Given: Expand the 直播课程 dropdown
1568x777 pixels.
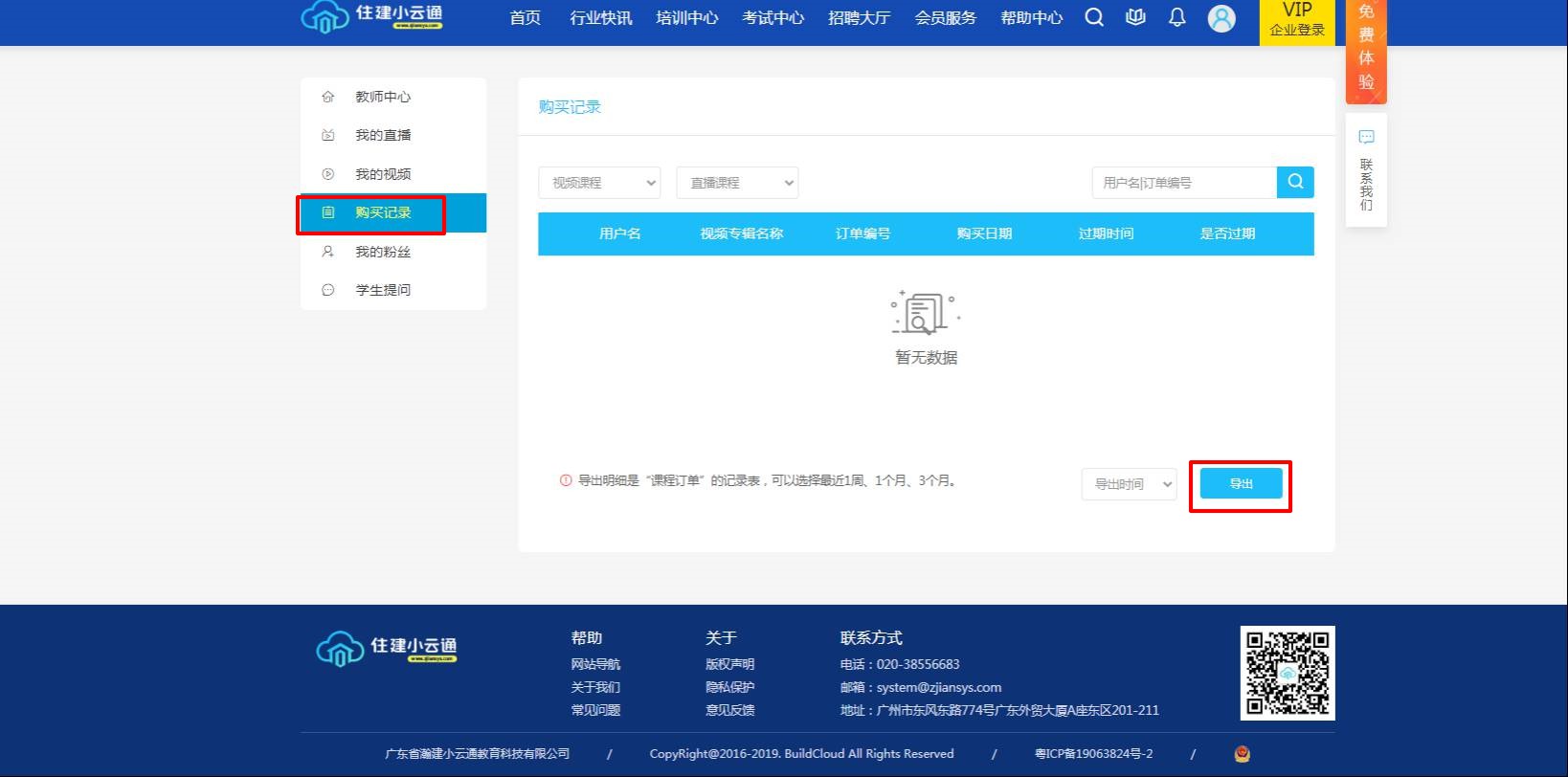Looking at the screenshot, I should (737, 183).
